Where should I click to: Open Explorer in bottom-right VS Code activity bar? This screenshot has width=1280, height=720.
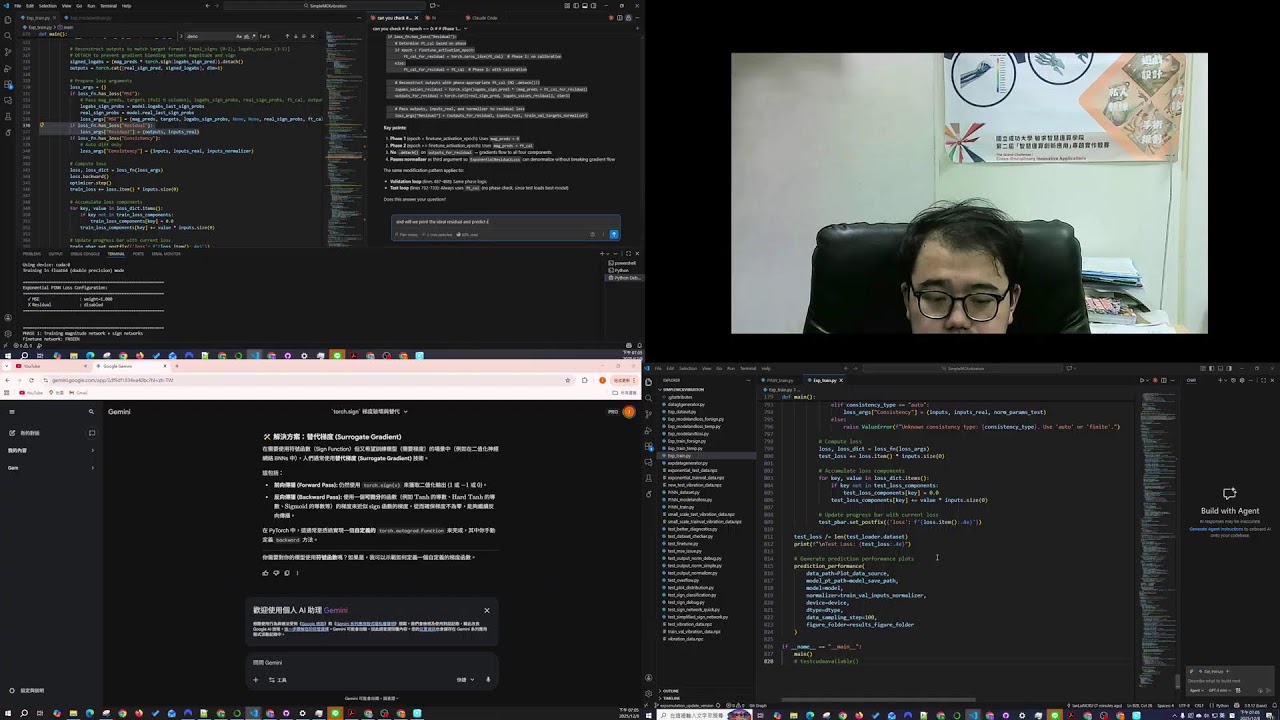coord(649,381)
